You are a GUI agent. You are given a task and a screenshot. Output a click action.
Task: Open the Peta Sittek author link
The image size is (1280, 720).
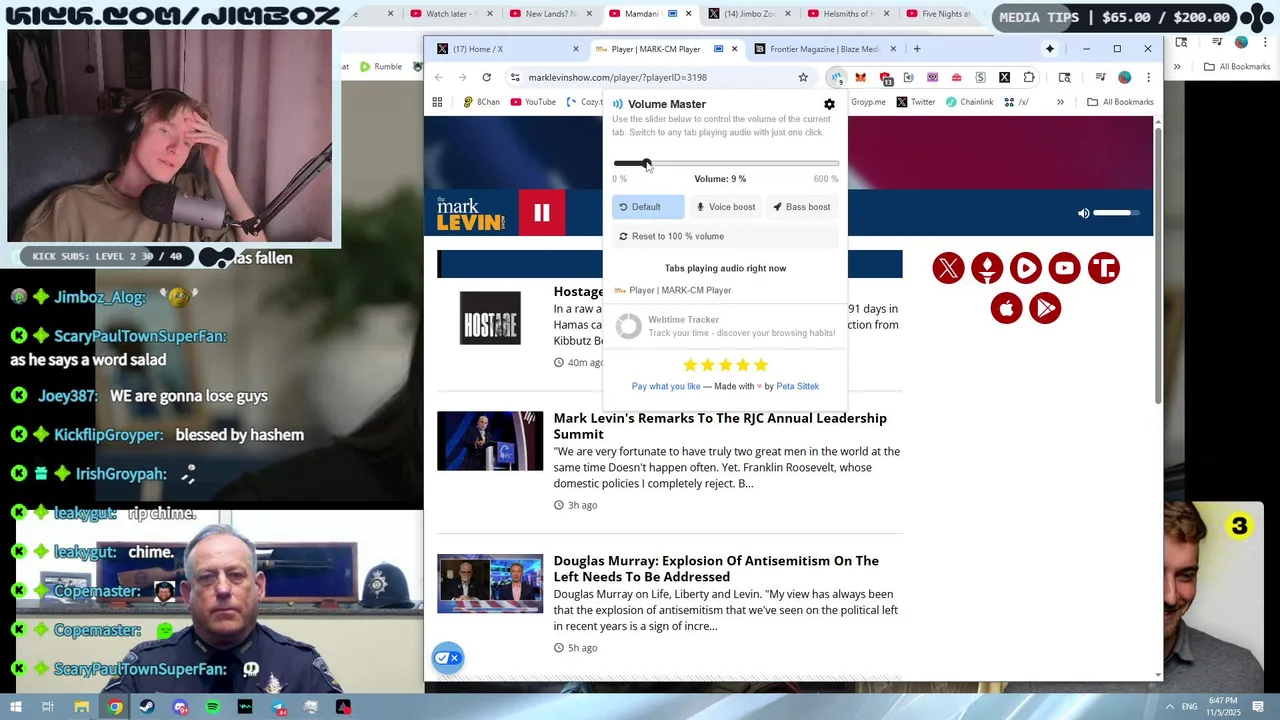797,386
